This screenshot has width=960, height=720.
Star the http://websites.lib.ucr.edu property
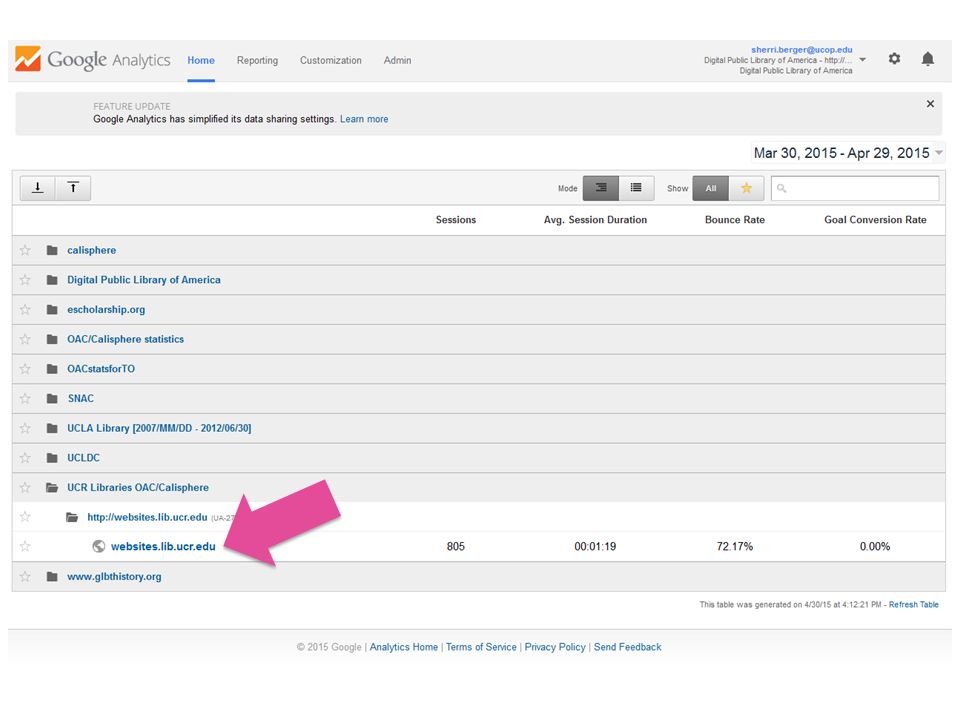click(25, 517)
